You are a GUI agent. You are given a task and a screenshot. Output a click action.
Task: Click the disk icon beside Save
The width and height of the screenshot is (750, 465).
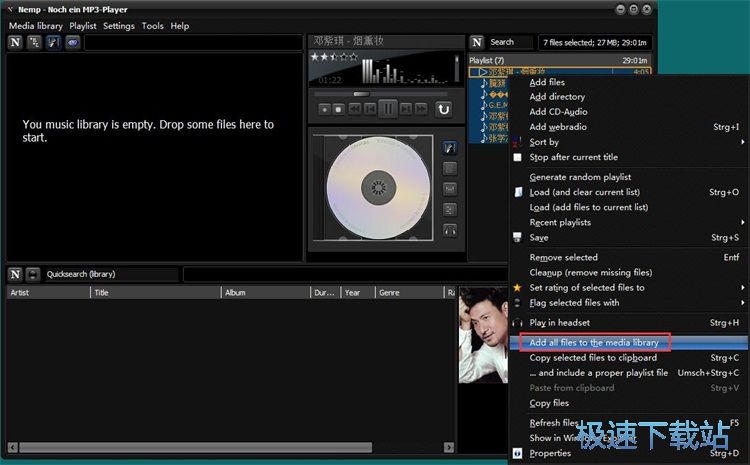(x=517, y=237)
